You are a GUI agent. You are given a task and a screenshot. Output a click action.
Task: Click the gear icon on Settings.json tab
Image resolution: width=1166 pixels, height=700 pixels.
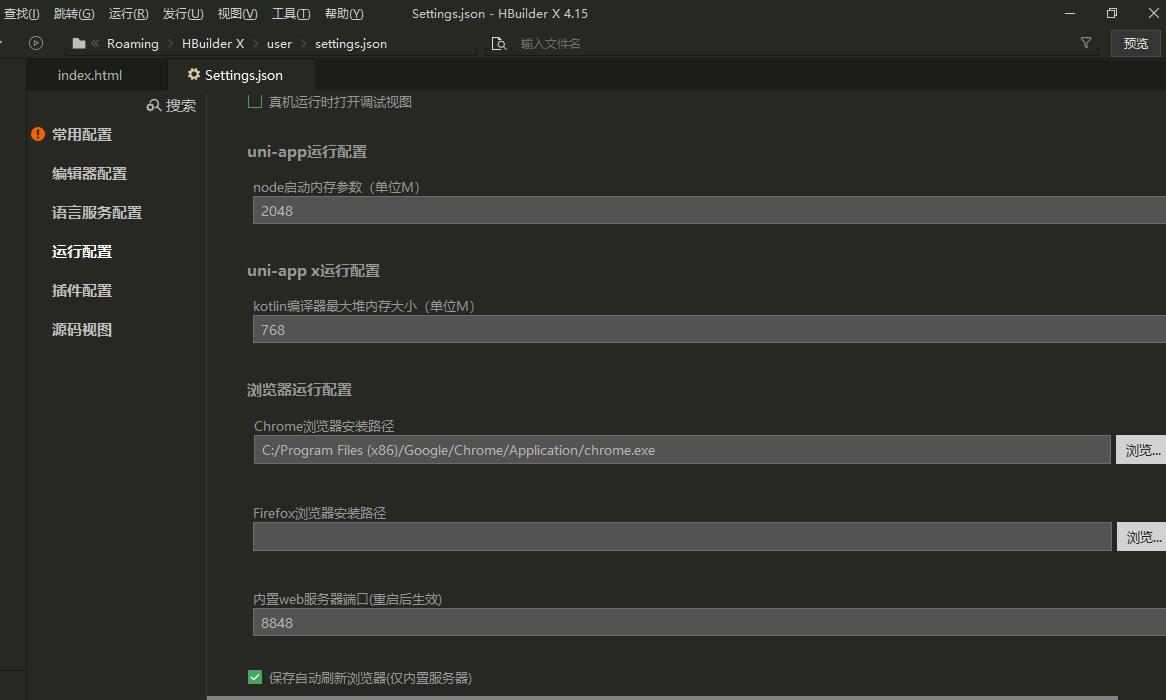194,74
